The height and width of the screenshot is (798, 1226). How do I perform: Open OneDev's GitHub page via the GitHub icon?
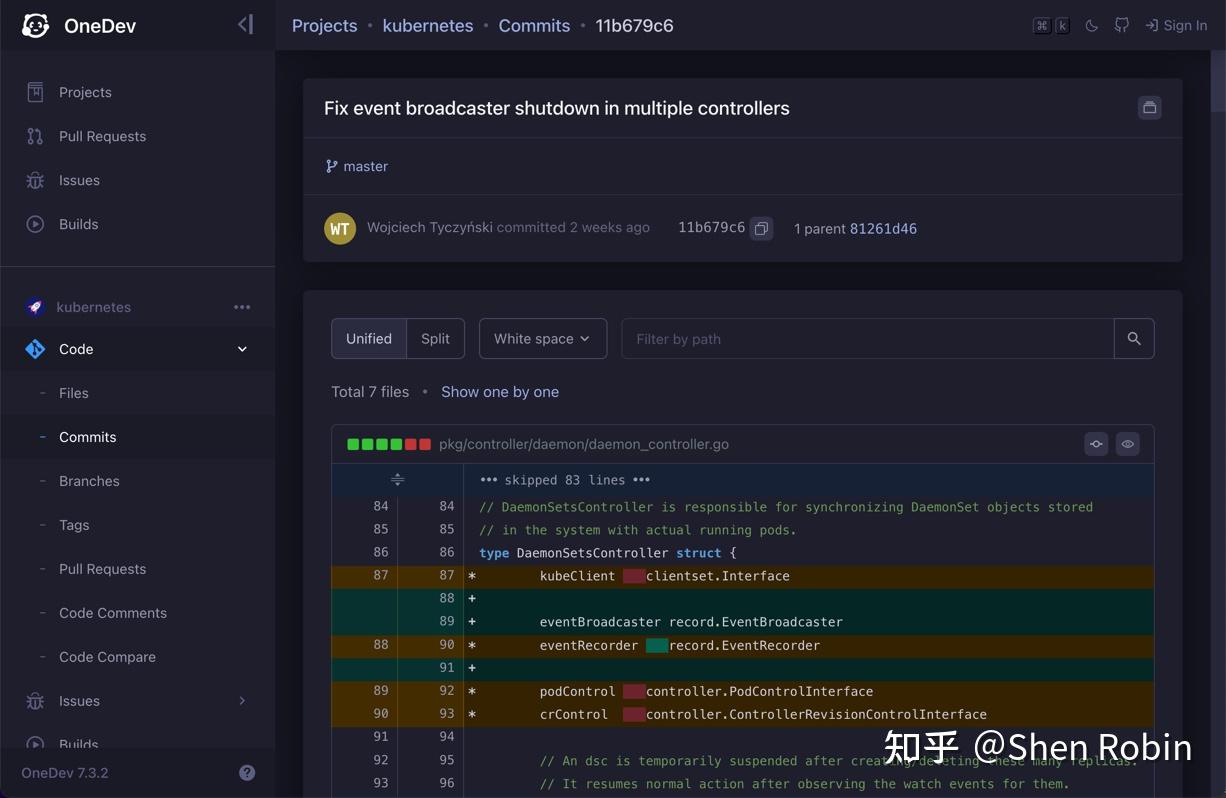(1121, 25)
